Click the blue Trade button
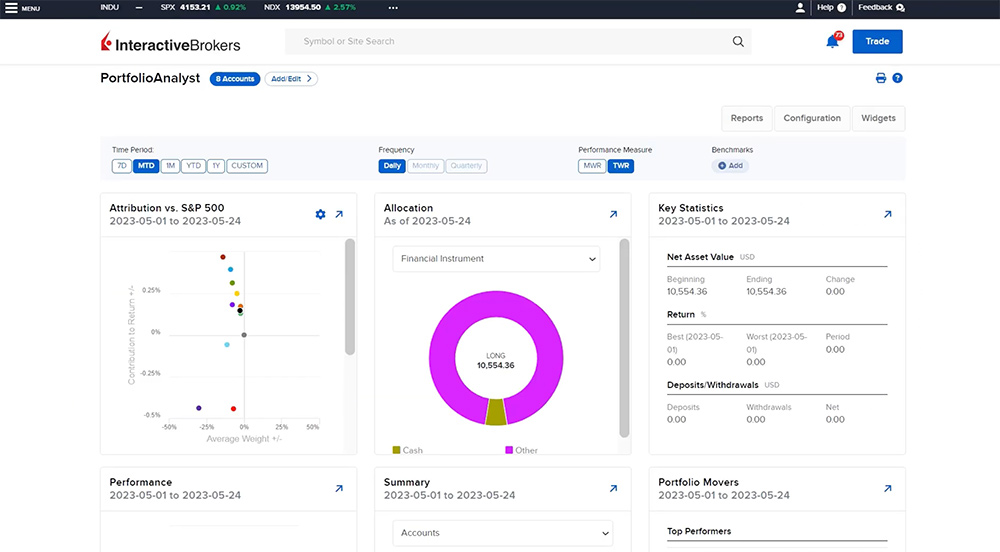Screen dimensions: 1000x552 [877, 42]
